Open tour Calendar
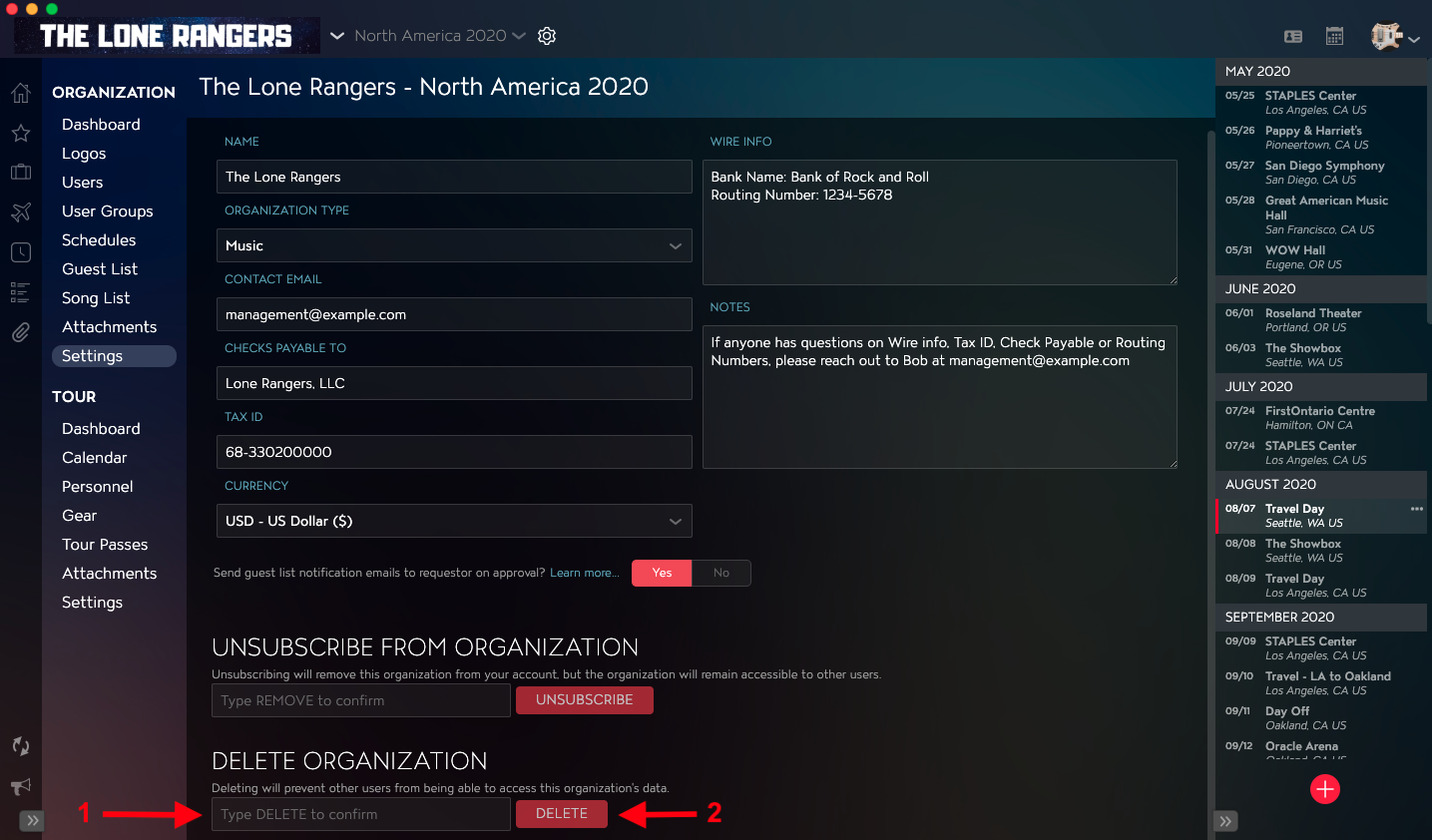 click(x=95, y=458)
